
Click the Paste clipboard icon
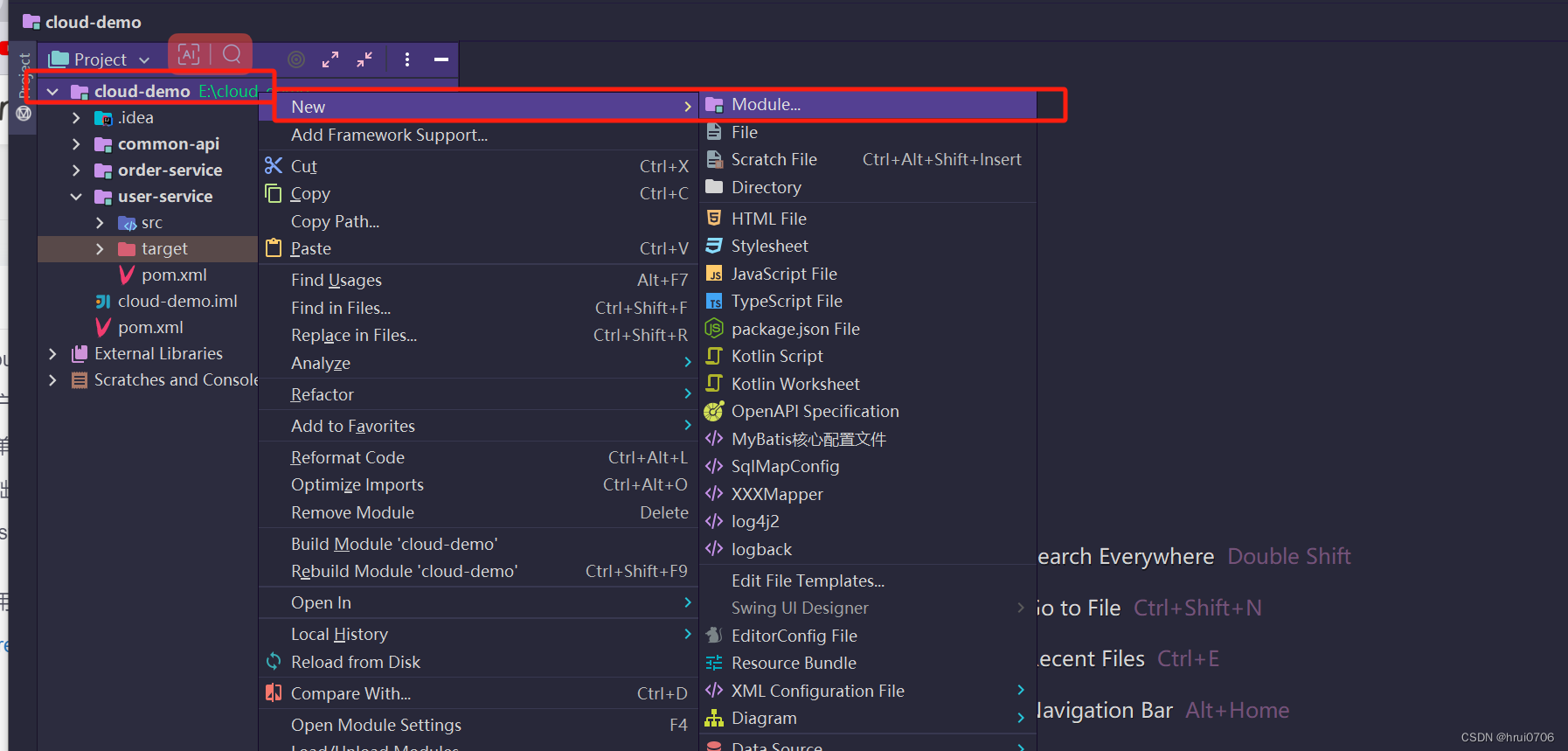274,247
